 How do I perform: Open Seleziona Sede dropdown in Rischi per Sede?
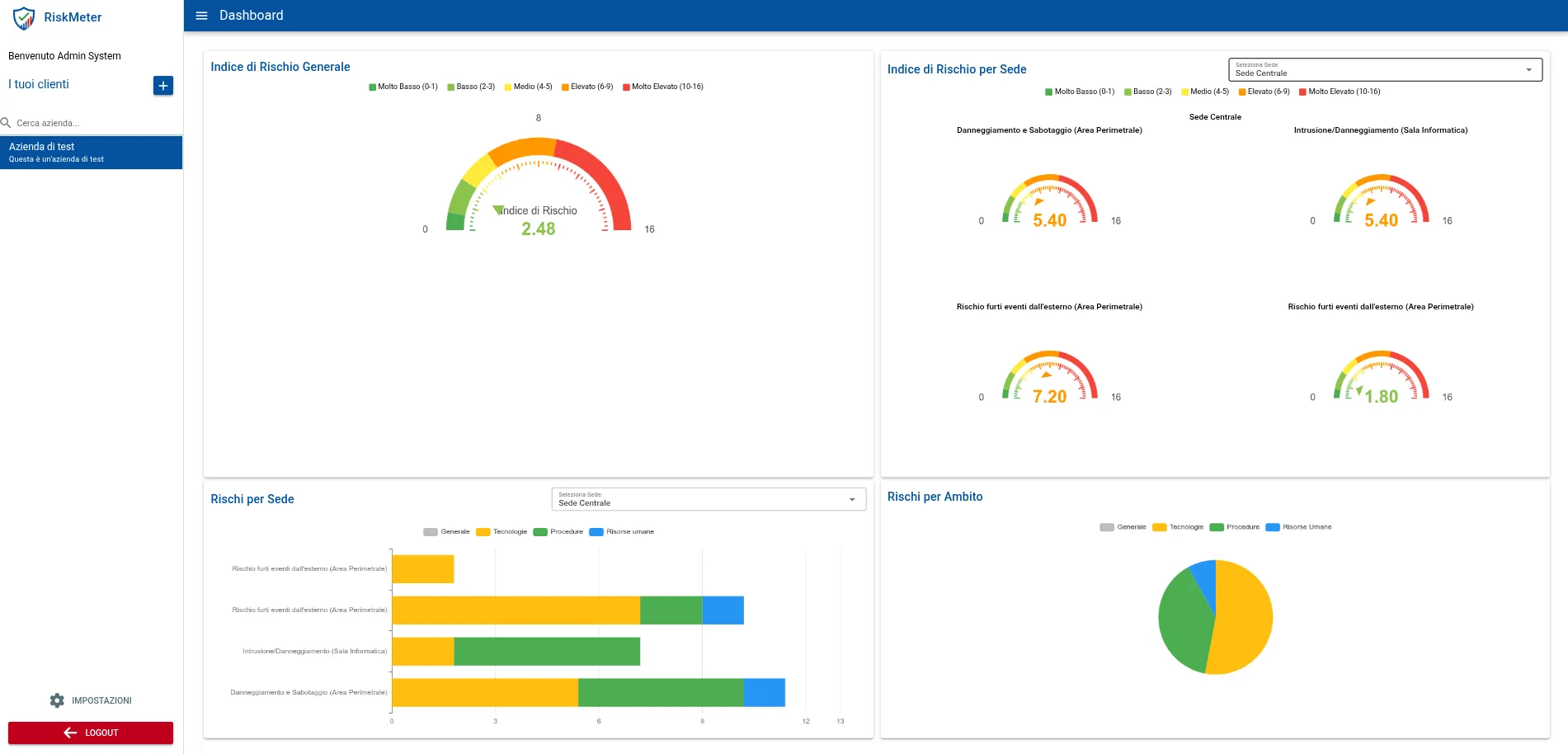(709, 499)
